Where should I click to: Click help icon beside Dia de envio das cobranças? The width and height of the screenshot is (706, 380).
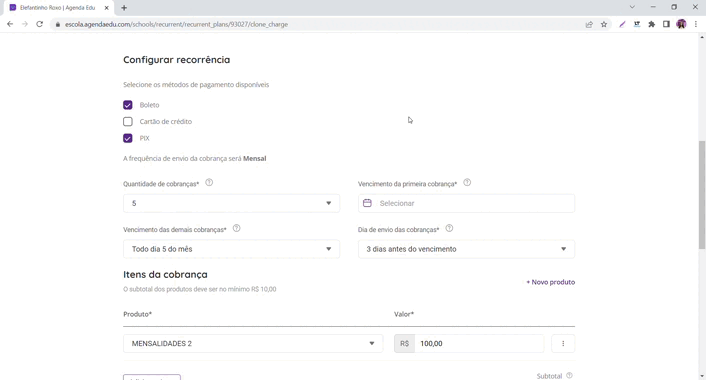[449, 228]
